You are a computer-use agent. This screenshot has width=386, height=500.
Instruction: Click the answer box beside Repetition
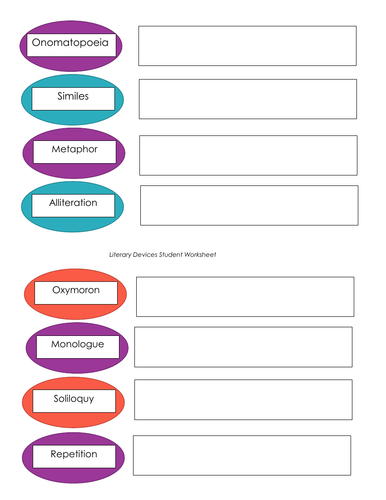(242, 455)
